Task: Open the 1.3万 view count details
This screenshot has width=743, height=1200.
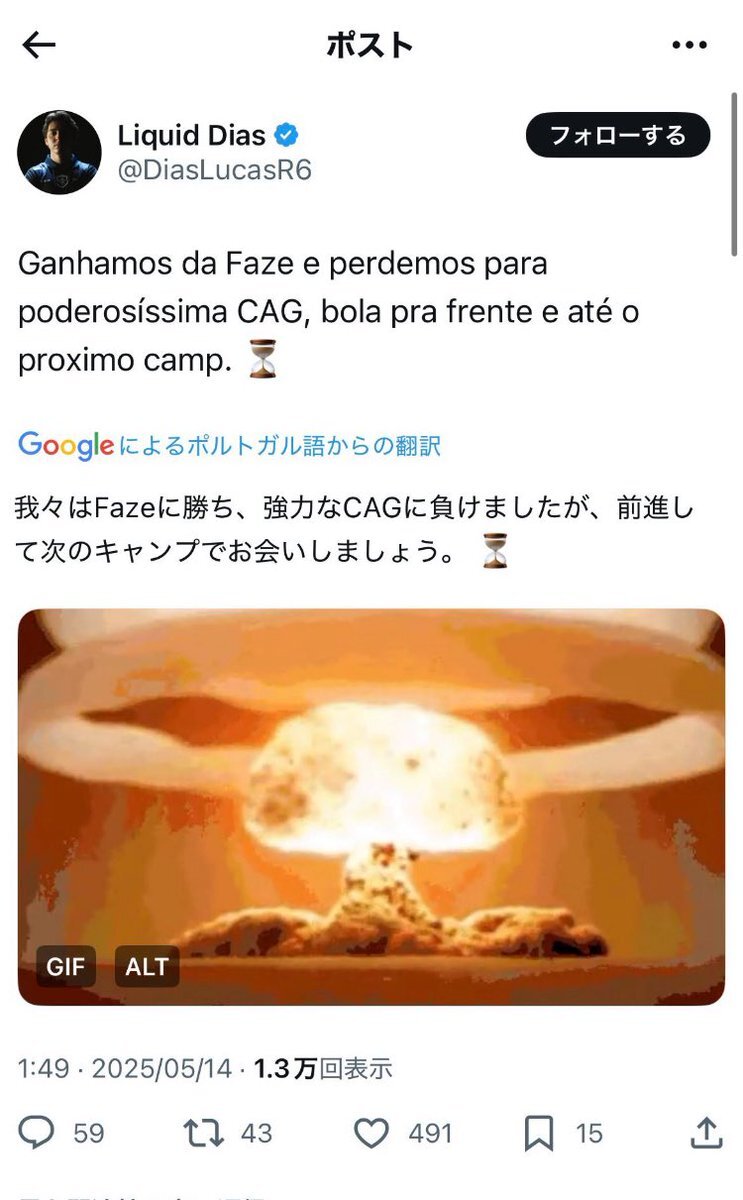Action: [x=323, y=1069]
